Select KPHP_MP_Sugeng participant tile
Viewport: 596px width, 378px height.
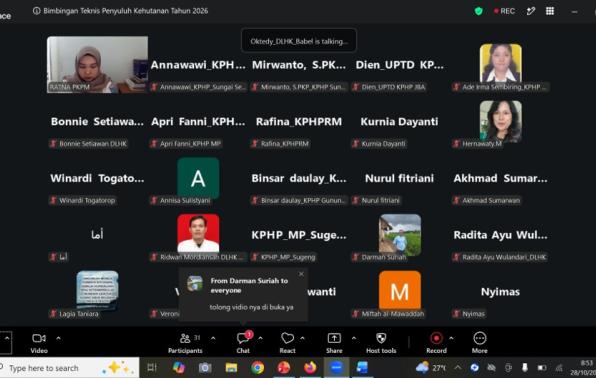pos(299,235)
